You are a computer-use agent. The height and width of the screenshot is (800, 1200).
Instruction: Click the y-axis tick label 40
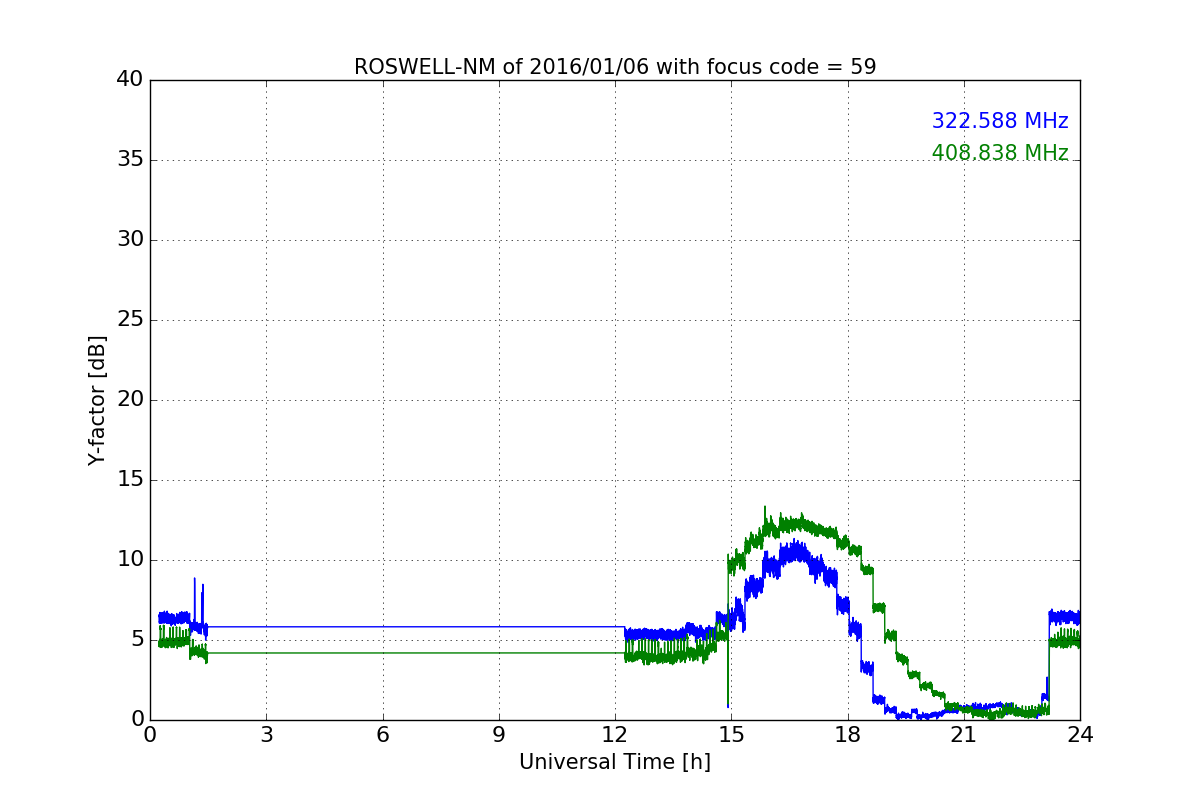pyautogui.click(x=130, y=80)
